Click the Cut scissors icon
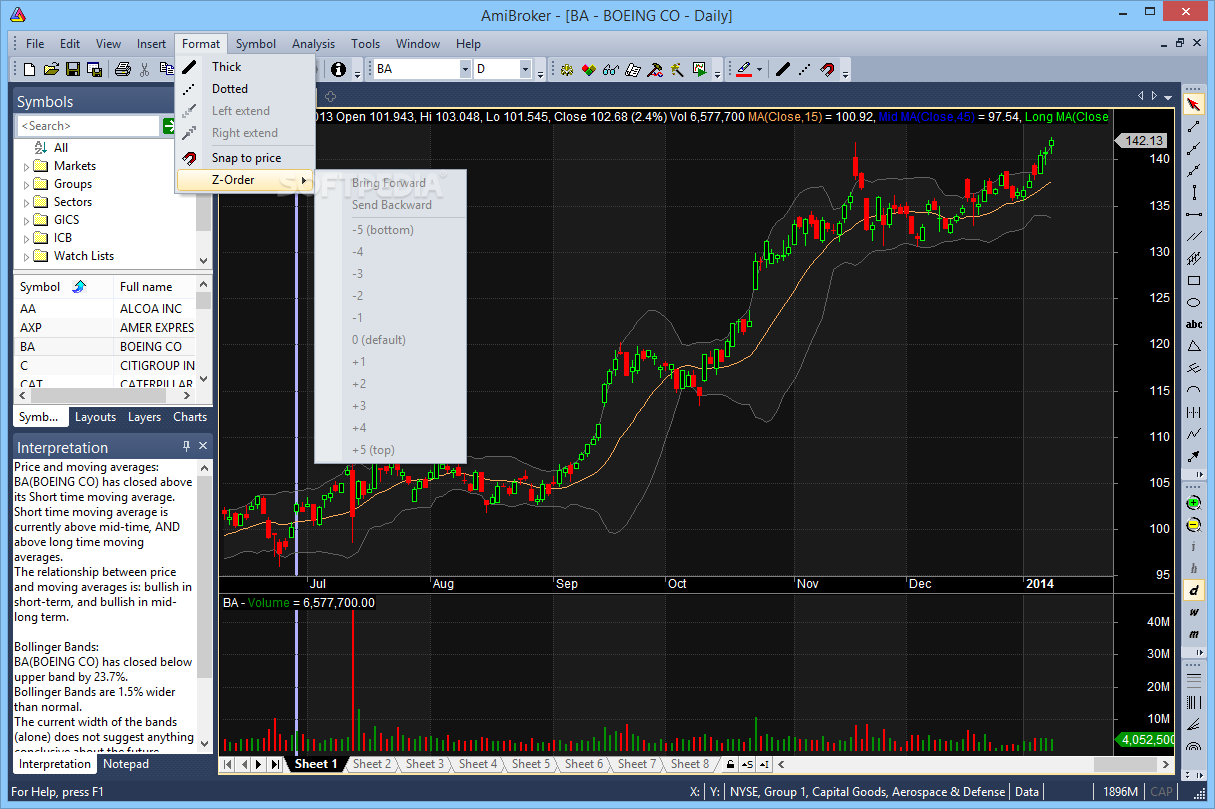Viewport: 1215px width, 809px height. click(145, 69)
